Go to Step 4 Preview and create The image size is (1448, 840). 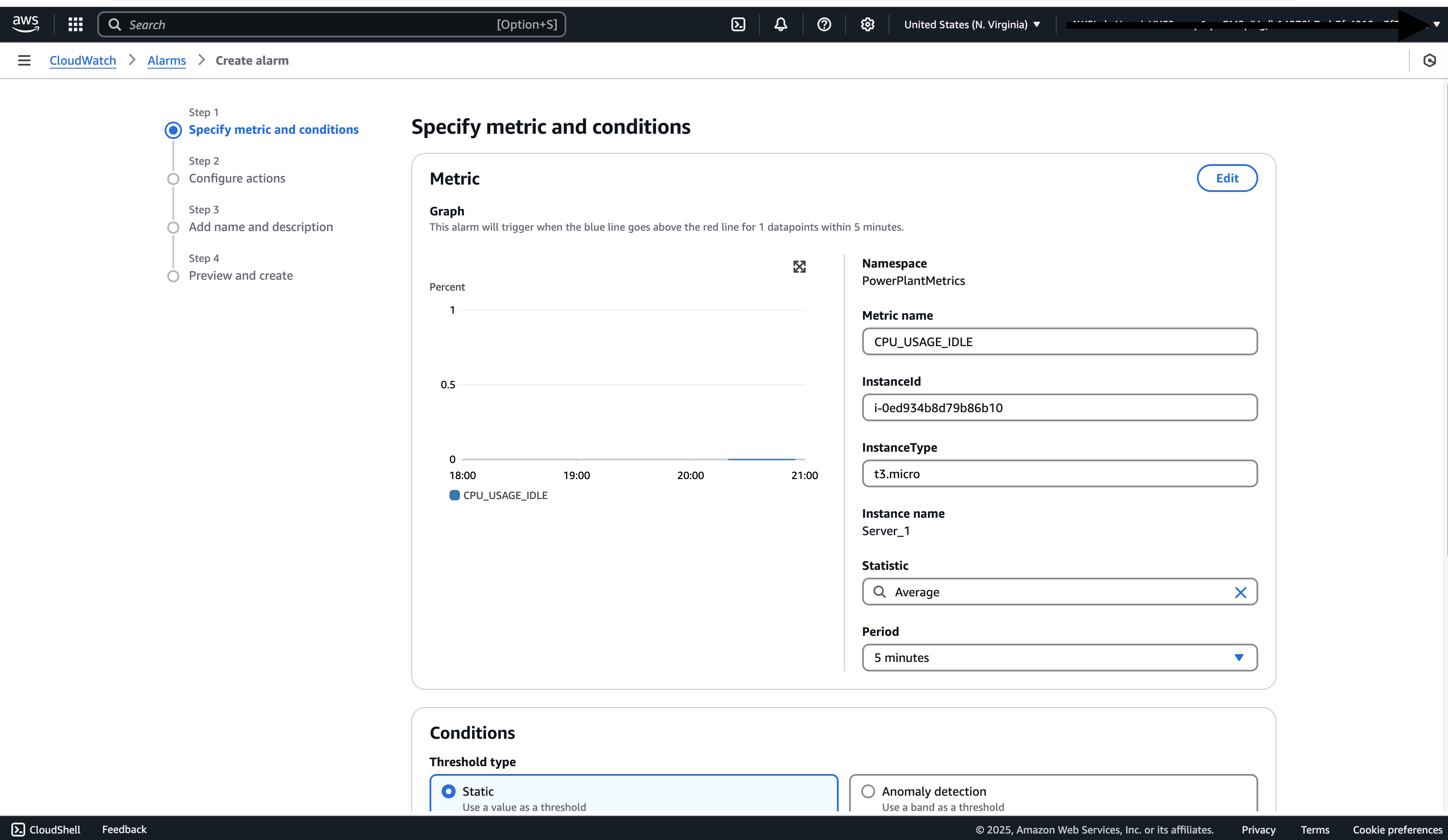(241, 276)
